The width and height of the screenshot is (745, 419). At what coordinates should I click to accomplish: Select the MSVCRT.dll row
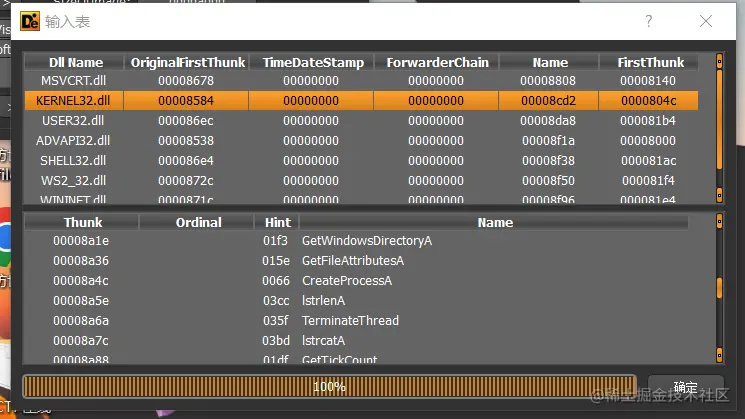362,81
